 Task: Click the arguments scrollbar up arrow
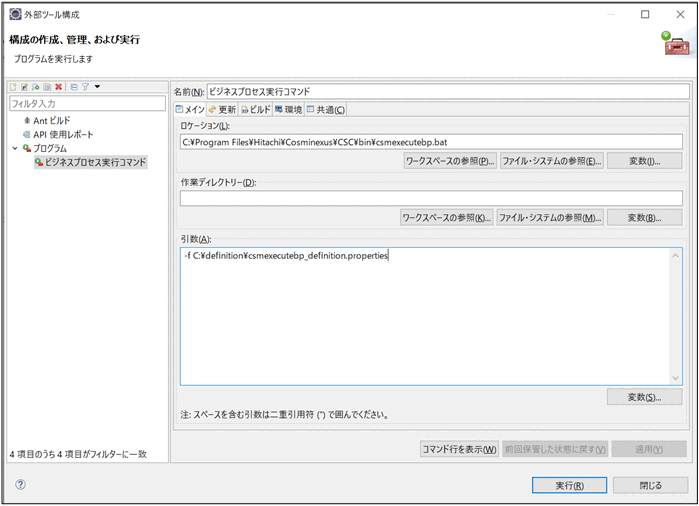675,256
